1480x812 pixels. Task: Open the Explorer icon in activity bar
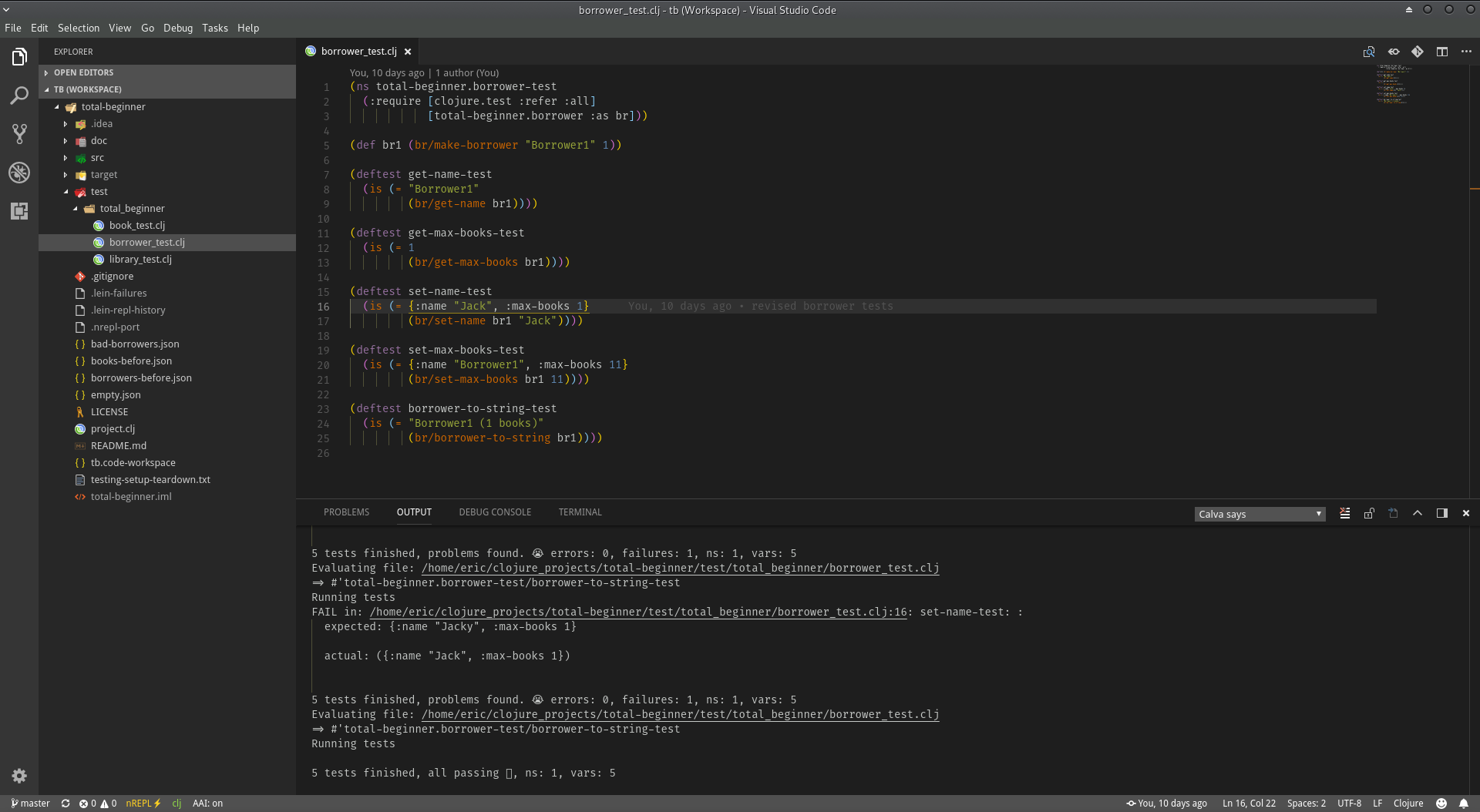[19, 56]
